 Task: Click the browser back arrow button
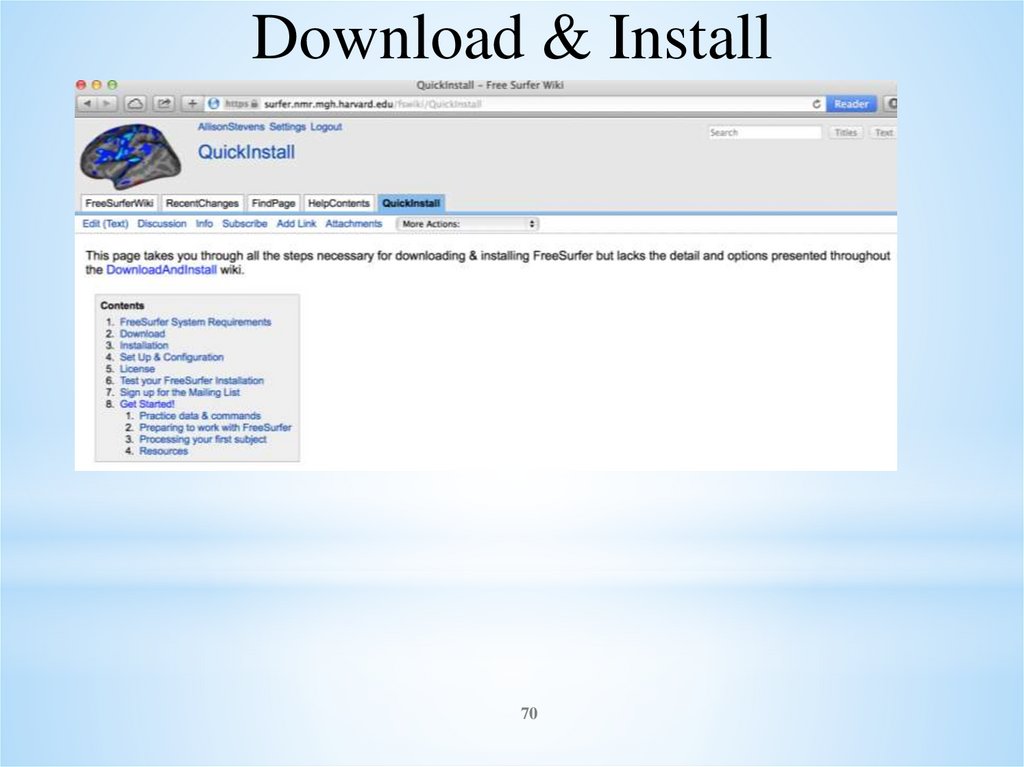pos(88,104)
